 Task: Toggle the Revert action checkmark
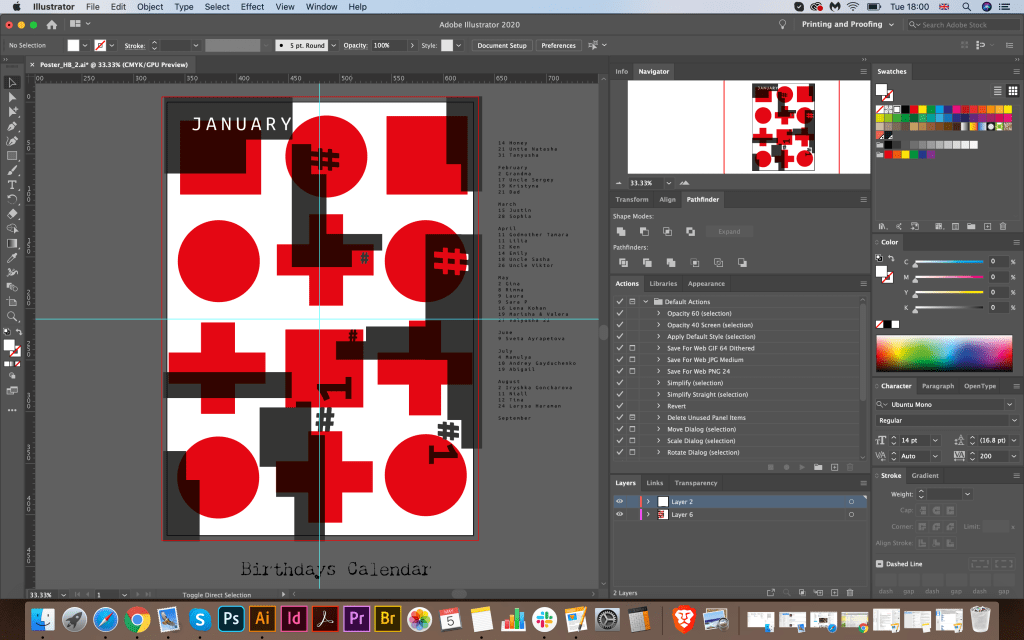pyautogui.click(x=619, y=406)
